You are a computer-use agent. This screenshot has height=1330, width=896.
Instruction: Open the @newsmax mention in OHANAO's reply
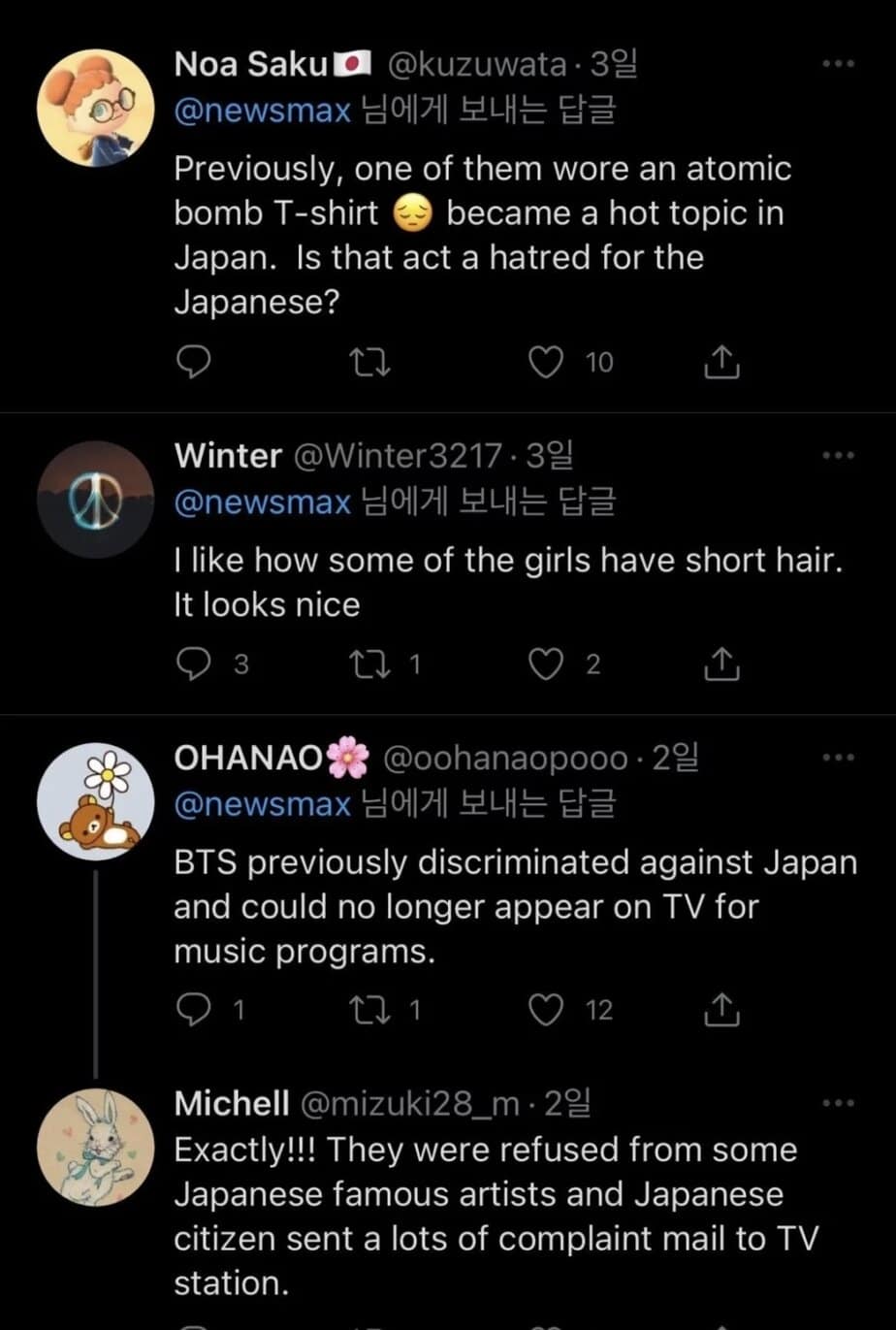(x=262, y=804)
